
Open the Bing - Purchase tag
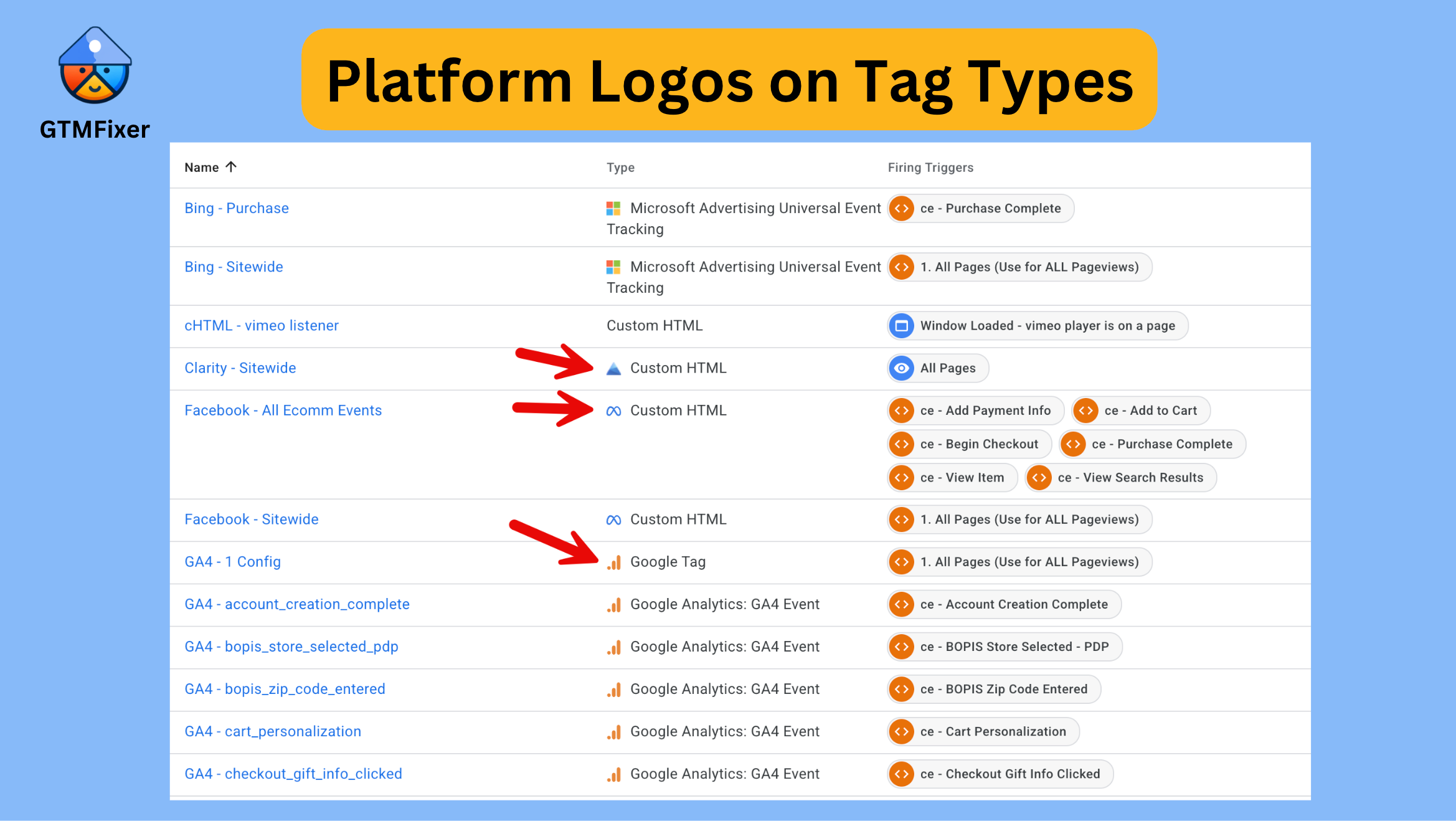[237, 208]
